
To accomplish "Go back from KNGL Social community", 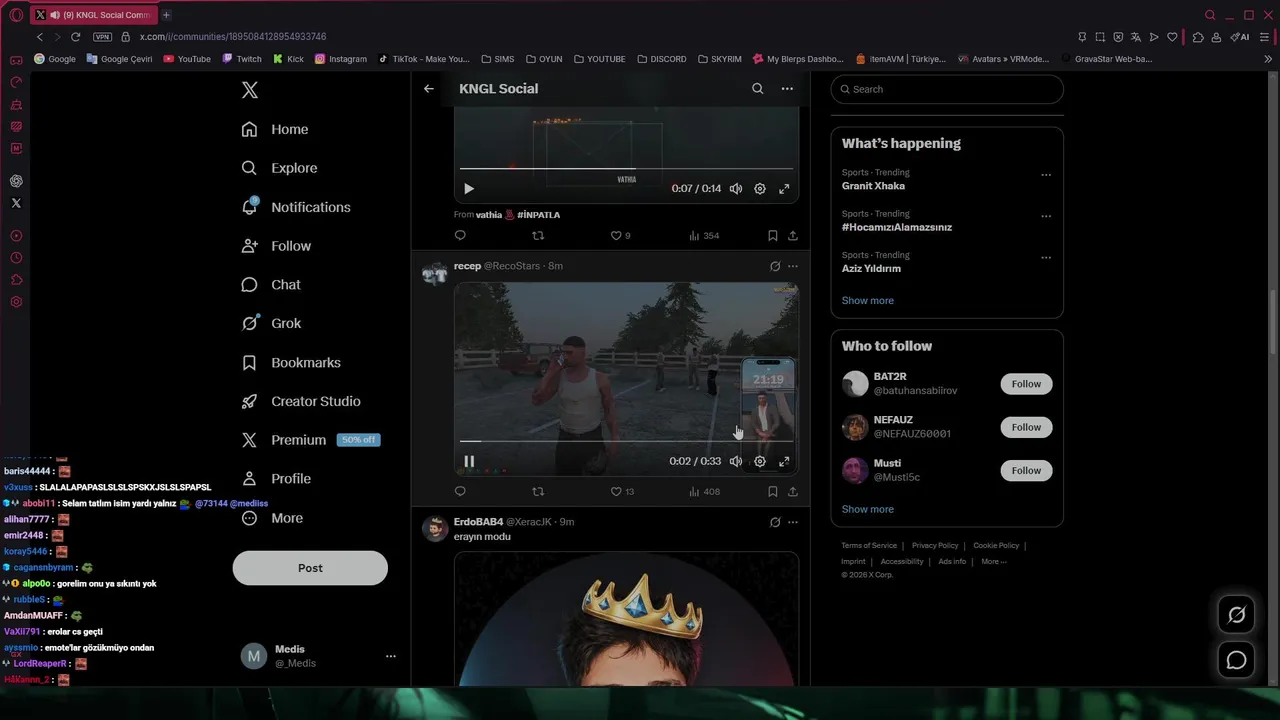I will pyautogui.click(x=428, y=89).
